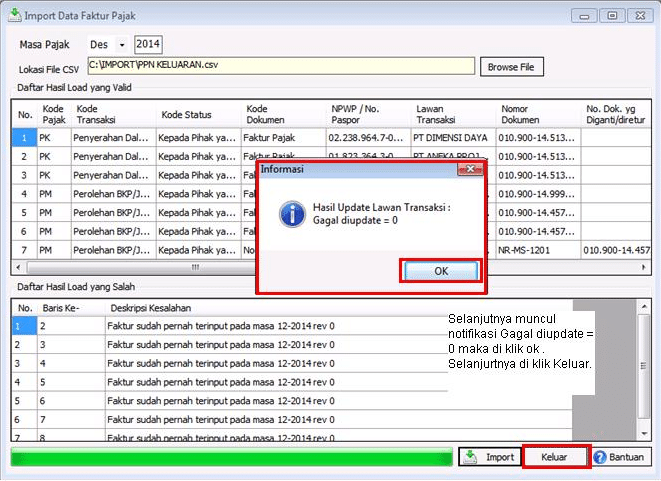Select row 1 in the valid load list

click(x=25, y=139)
